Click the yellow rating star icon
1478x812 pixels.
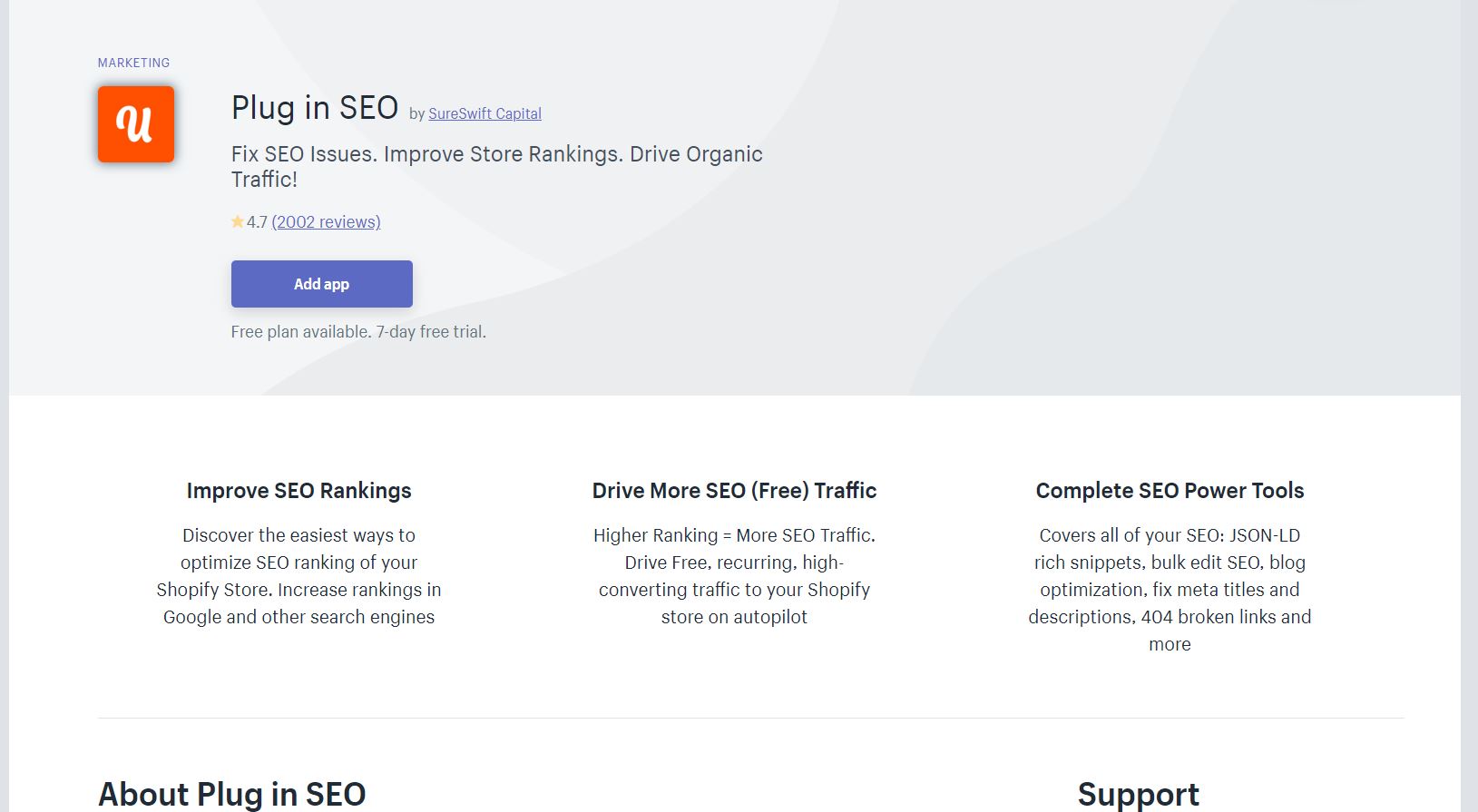click(x=238, y=221)
